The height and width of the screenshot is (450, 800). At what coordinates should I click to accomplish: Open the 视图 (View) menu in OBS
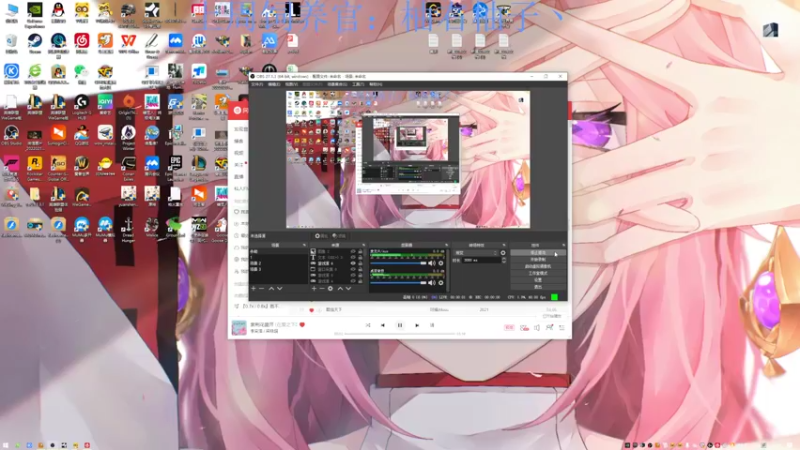(291, 84)
